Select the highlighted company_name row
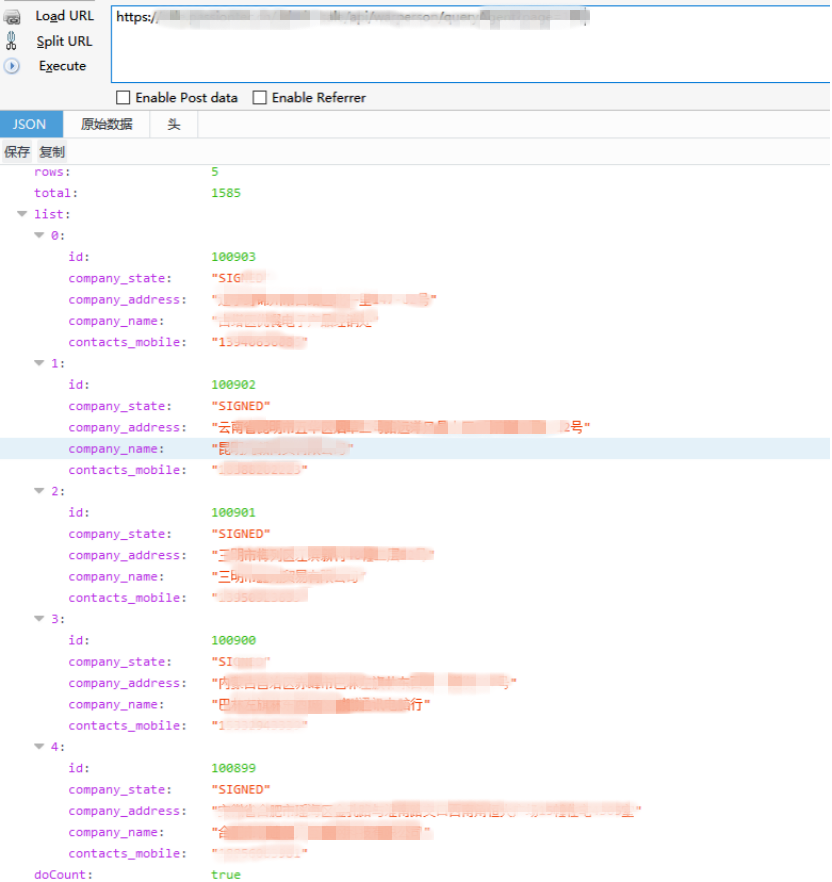The width and height of the screenshot is (832, 882). click(415, 449)
